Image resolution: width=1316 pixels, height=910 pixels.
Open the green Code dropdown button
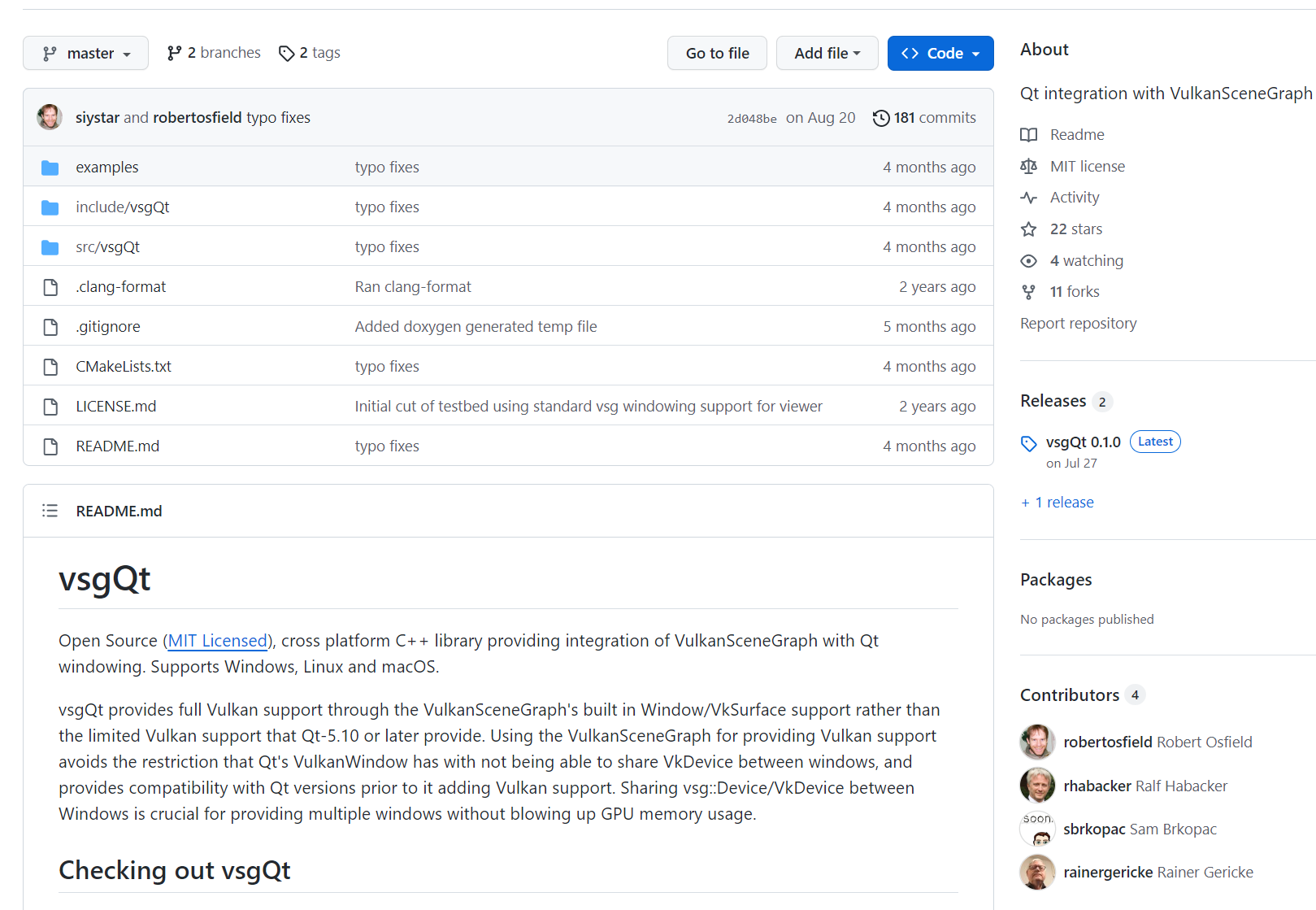point(940,53)
